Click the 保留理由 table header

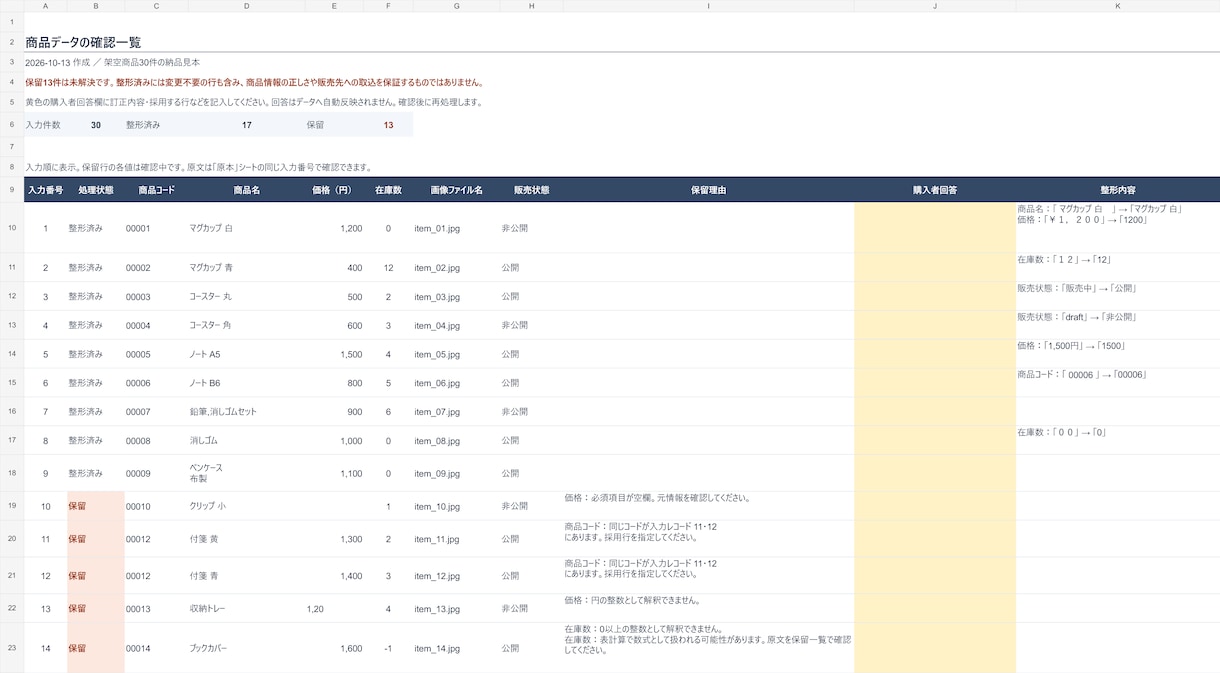[x=708, y=189]
